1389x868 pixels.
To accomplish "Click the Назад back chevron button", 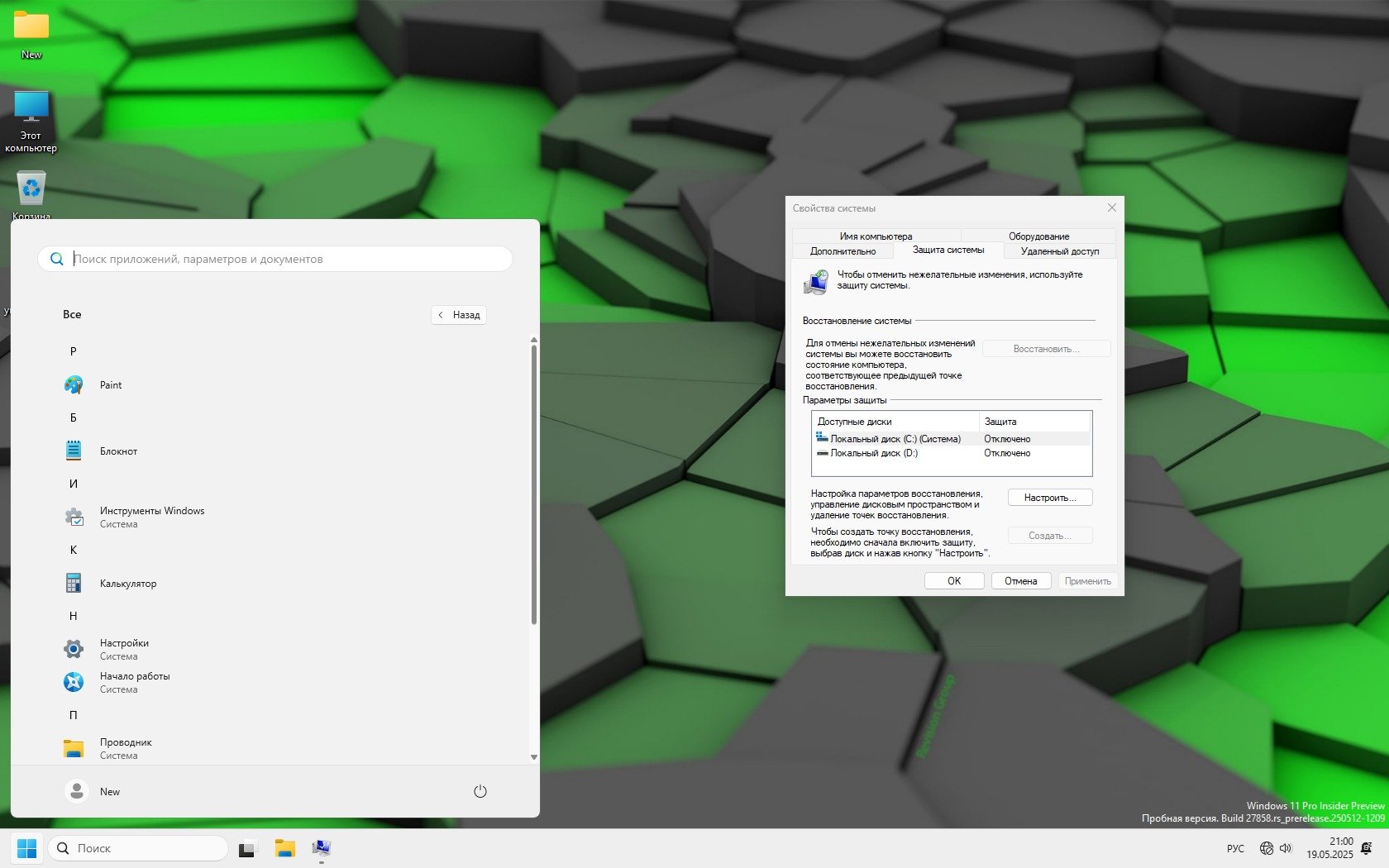I will tap(459, 315).
